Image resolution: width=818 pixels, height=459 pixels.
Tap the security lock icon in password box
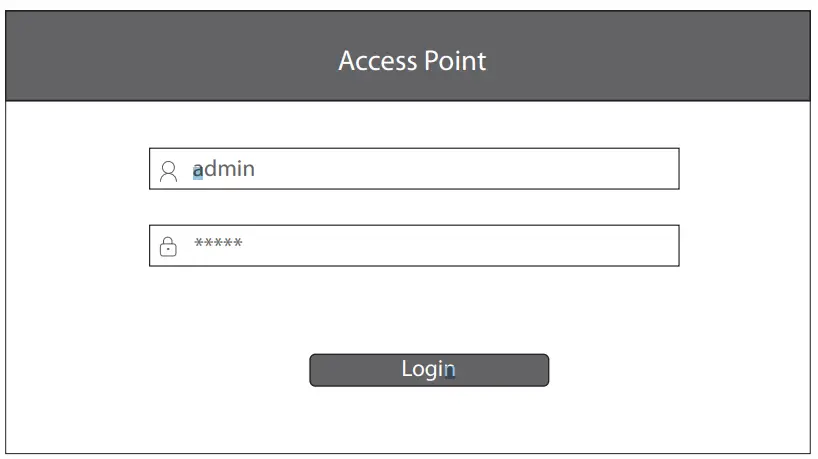(x=168, y=246)
